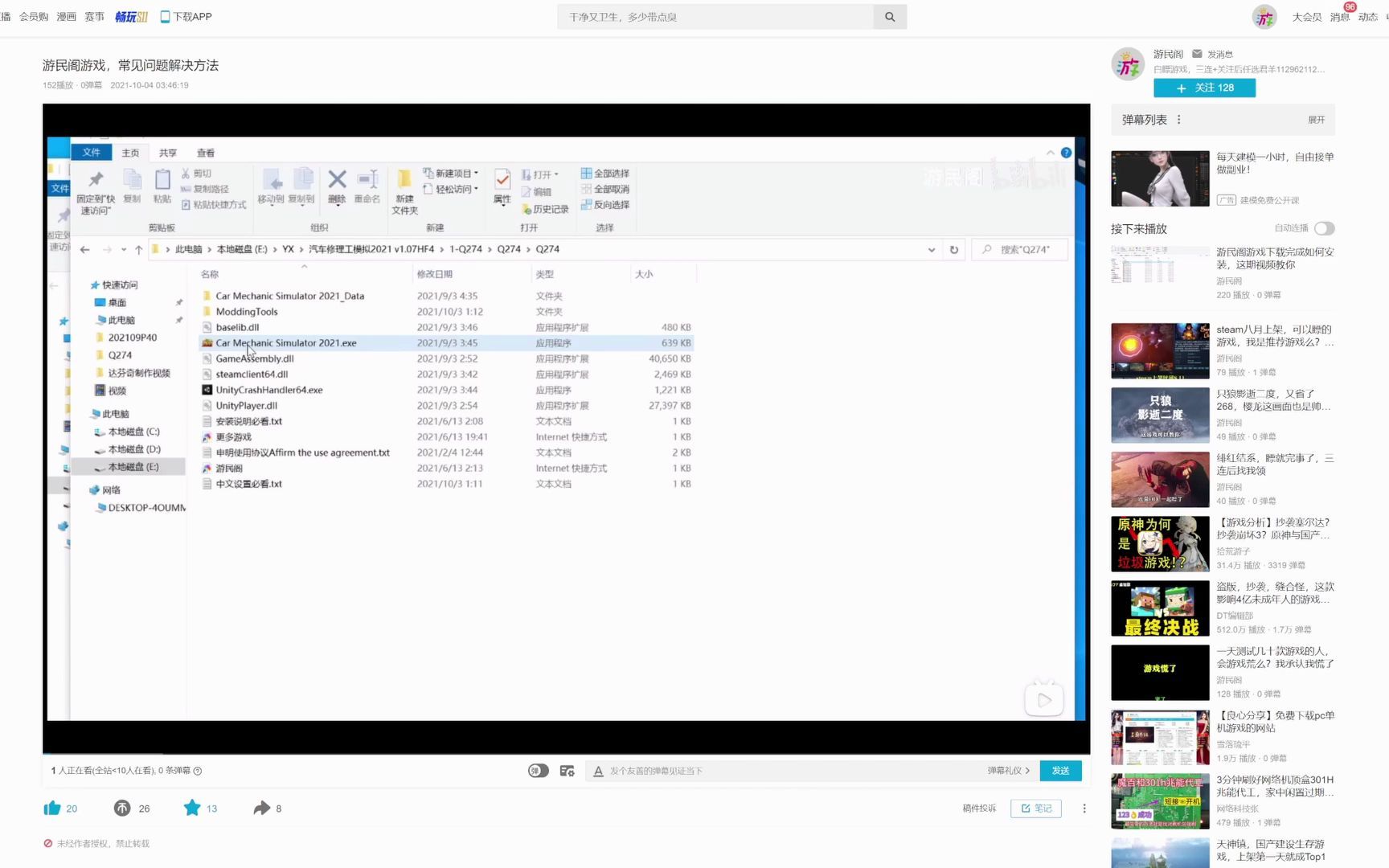Open 大会员 in top navigation
The image size is (1389, 868).
[1307, 17]
